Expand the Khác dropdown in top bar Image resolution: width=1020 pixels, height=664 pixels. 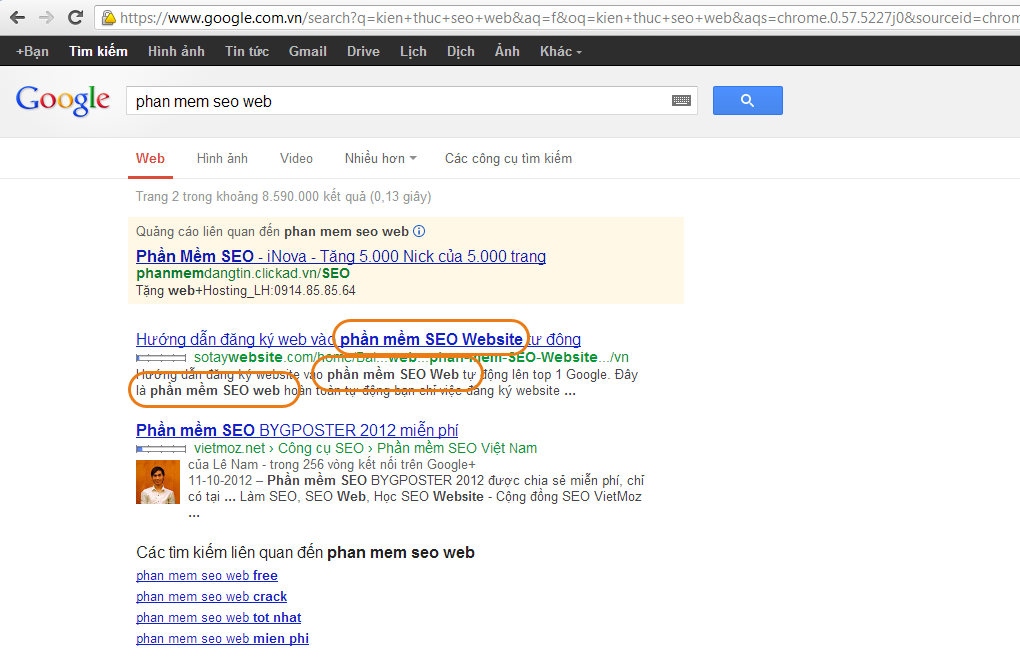coord(561,51)
